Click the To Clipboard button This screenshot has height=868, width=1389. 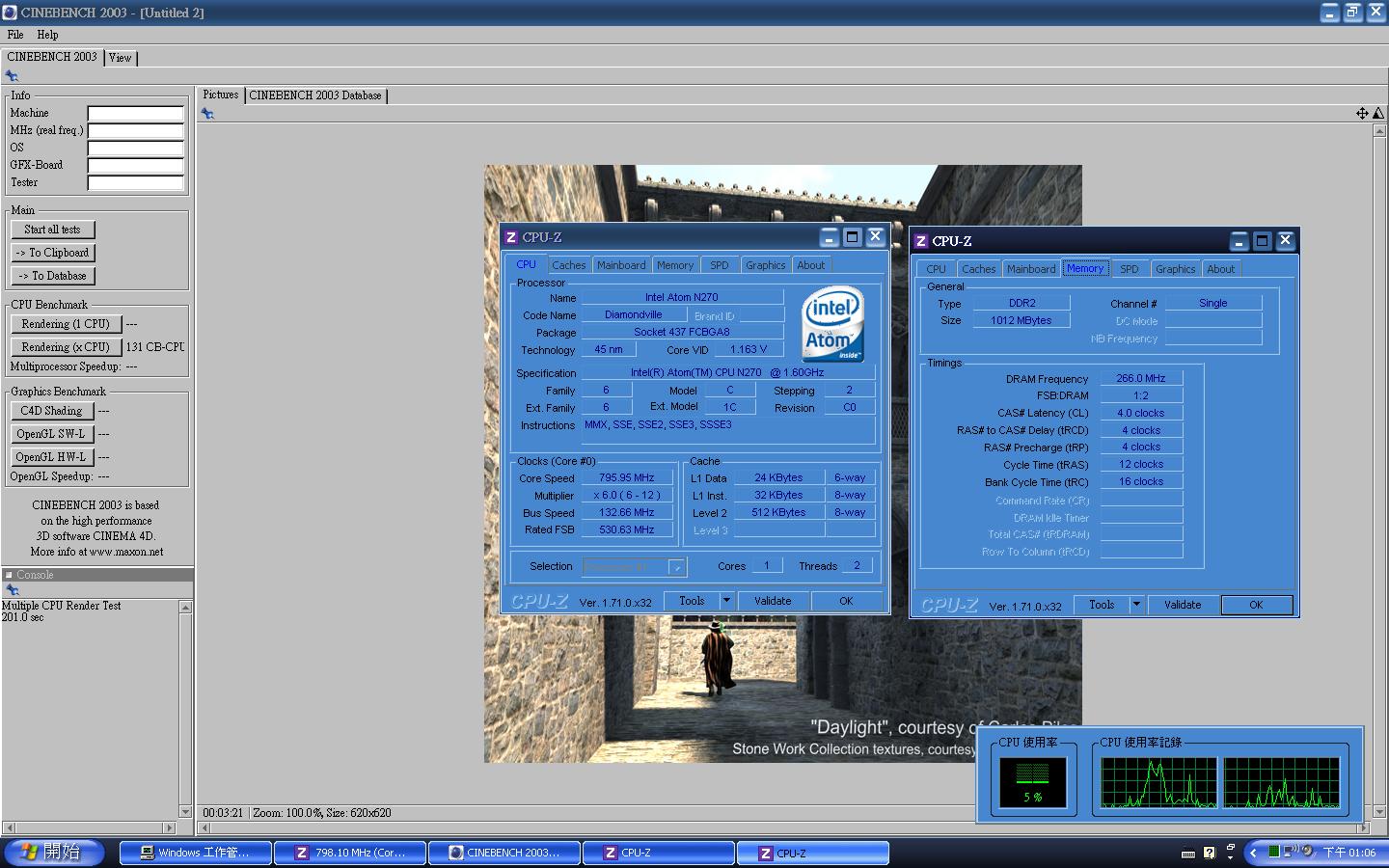tap(53, 253)
